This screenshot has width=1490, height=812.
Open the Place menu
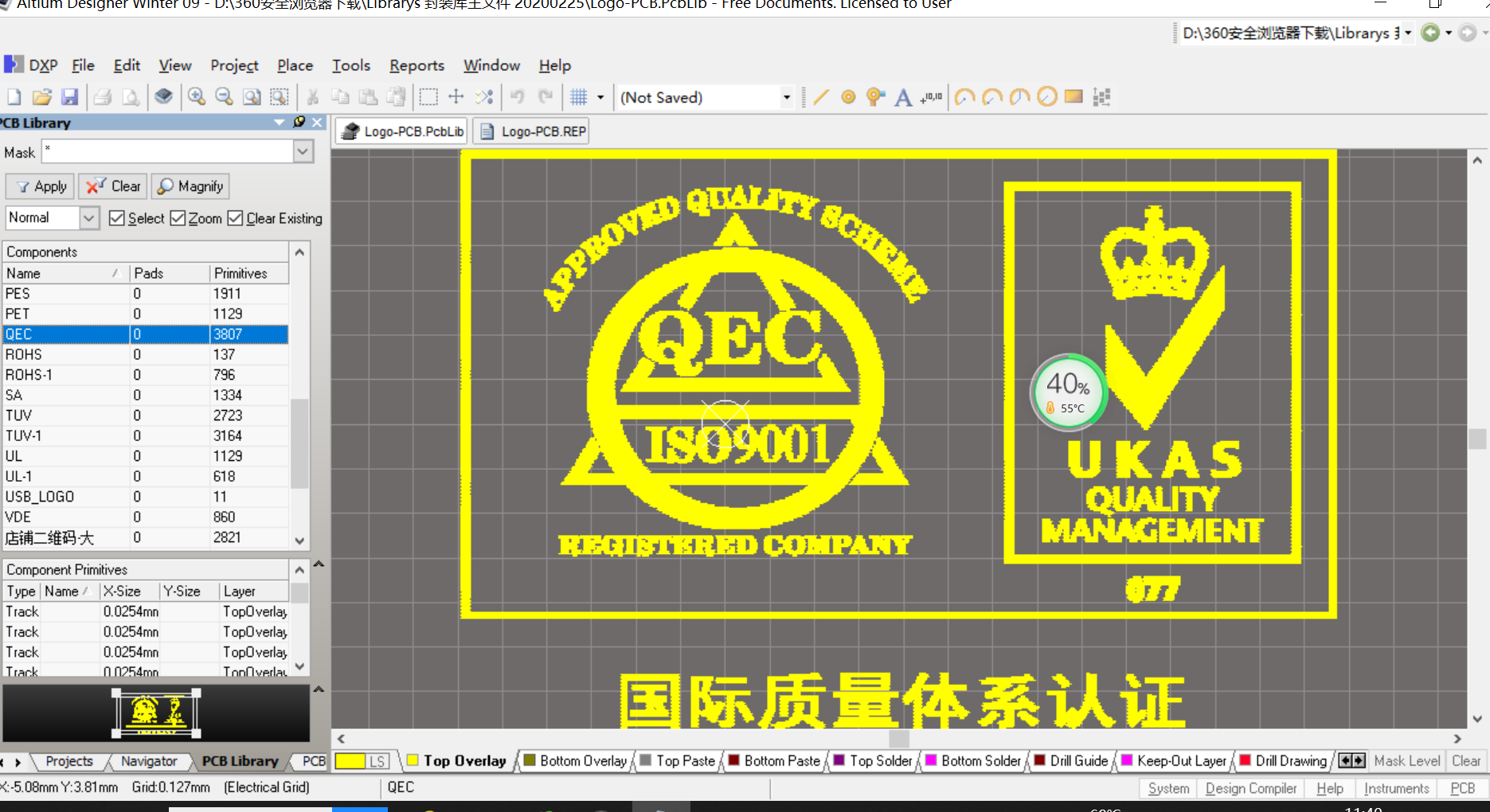[x=295, y=65]
